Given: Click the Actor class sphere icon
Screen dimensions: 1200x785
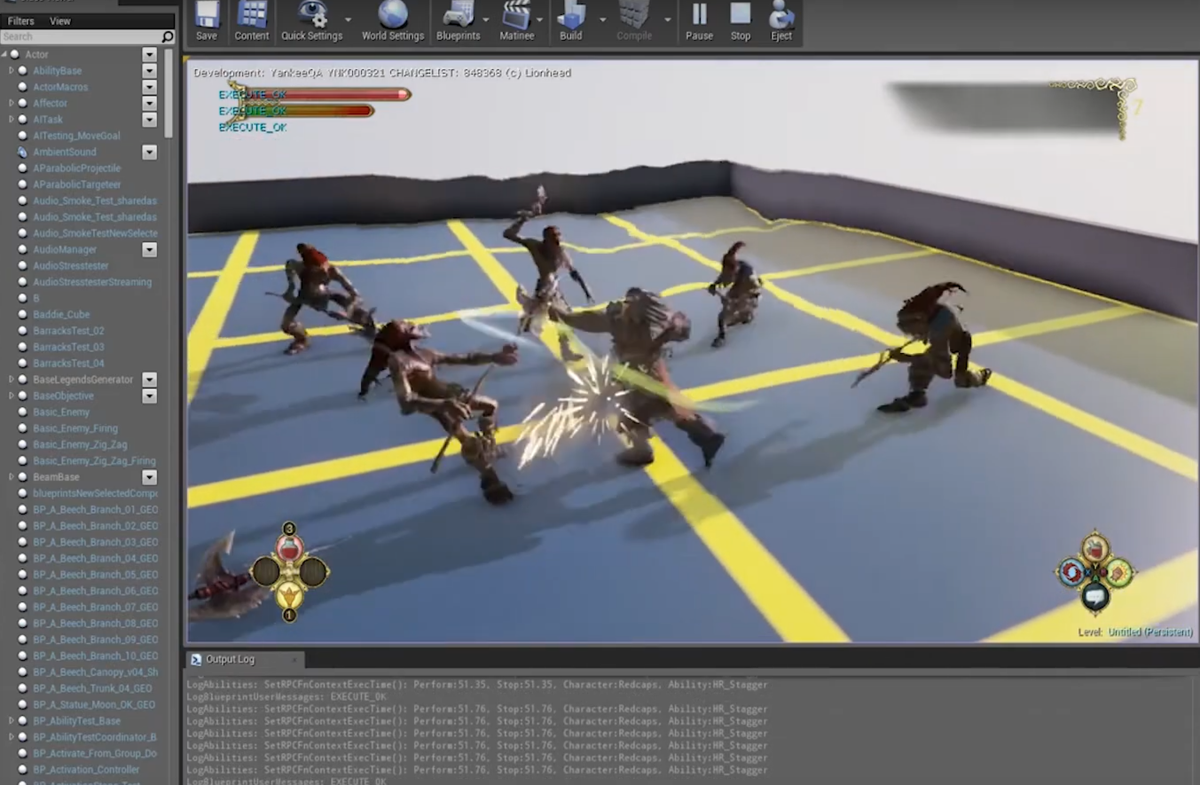Looking at the screenshot, I should 16,54.
